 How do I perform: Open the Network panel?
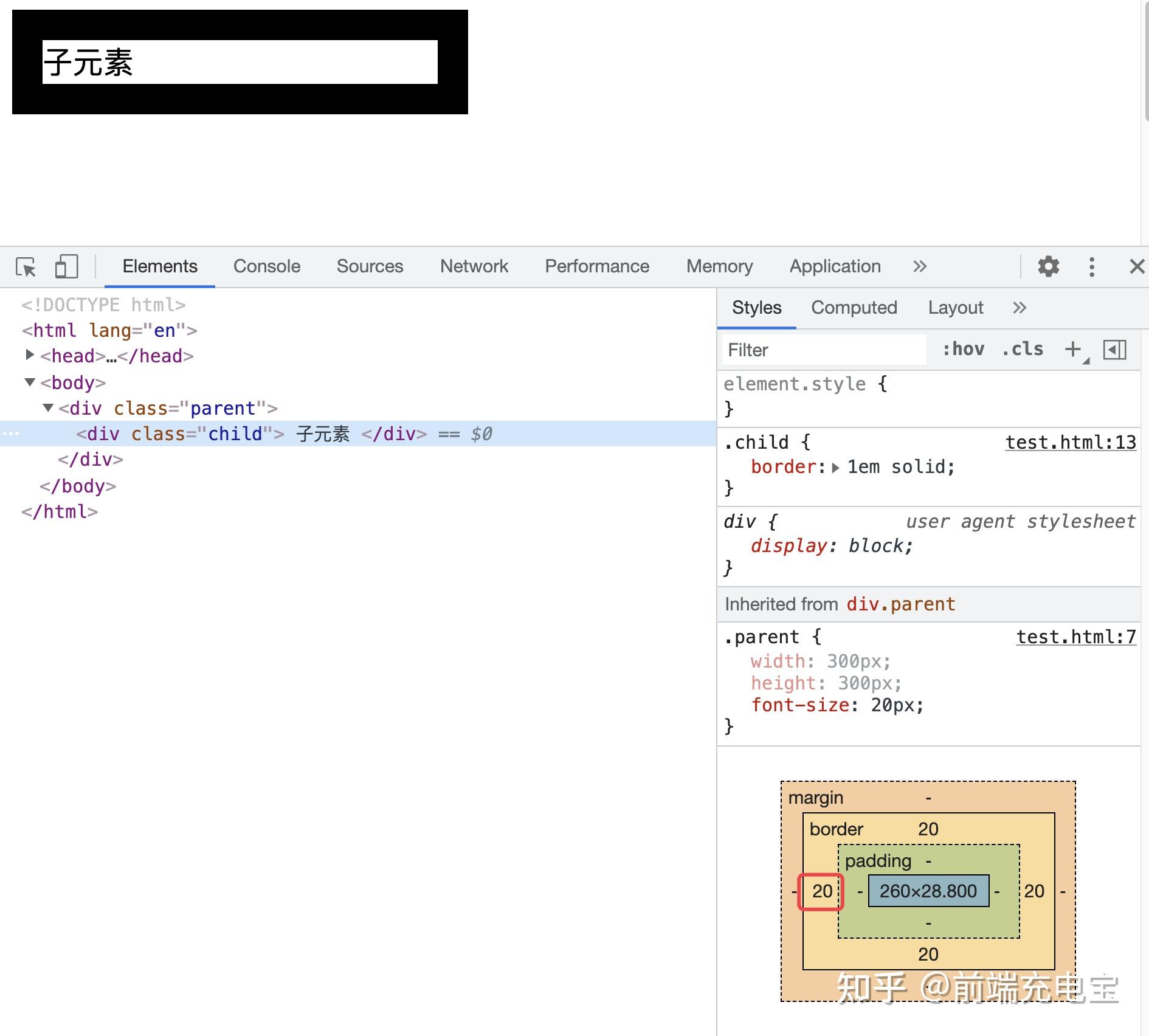pyautogui.click(x=474, y=266)
